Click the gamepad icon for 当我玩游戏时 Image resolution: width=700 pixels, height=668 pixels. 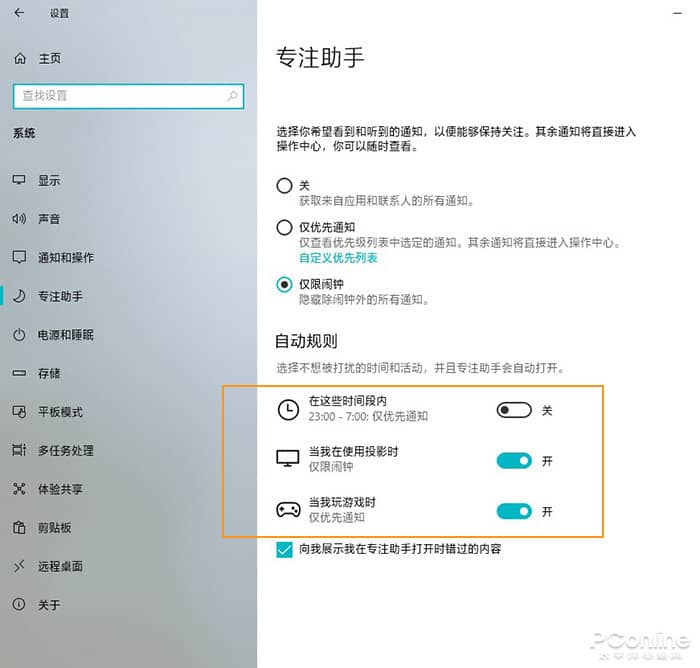coord(288,509)
